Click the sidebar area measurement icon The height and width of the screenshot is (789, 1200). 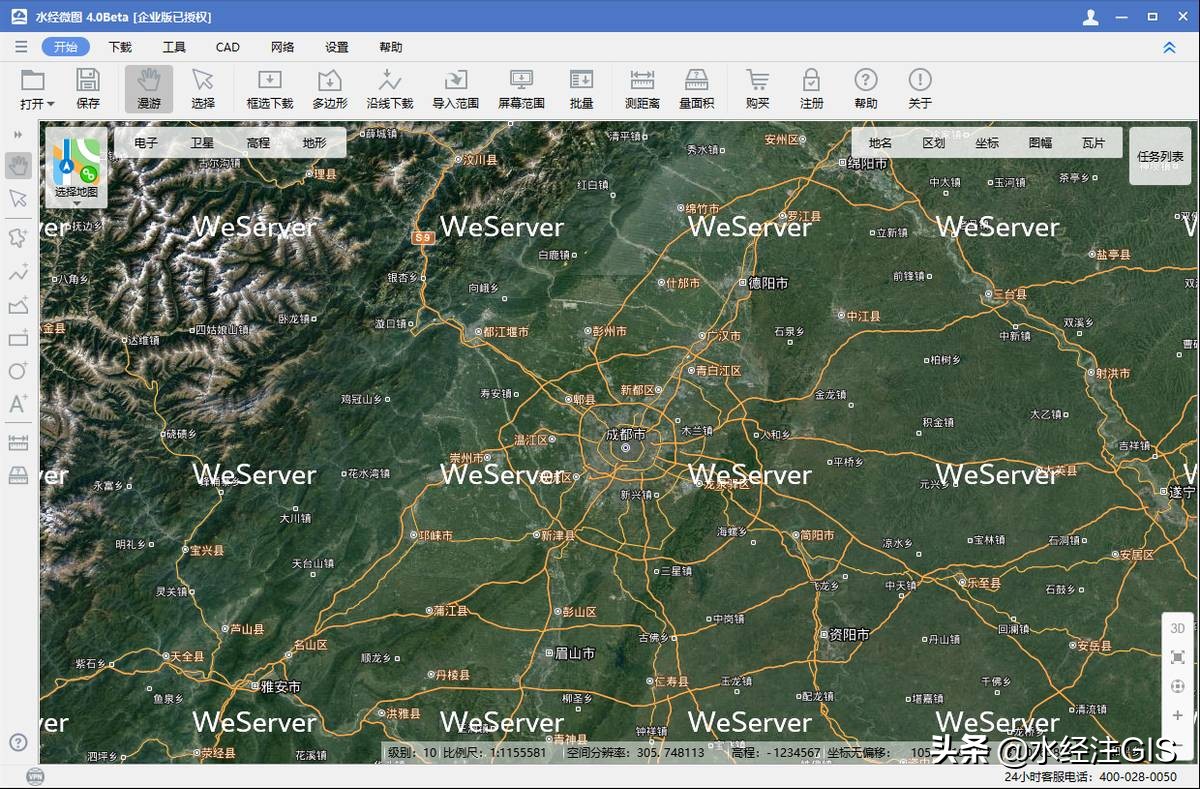[x=18, y=475]
